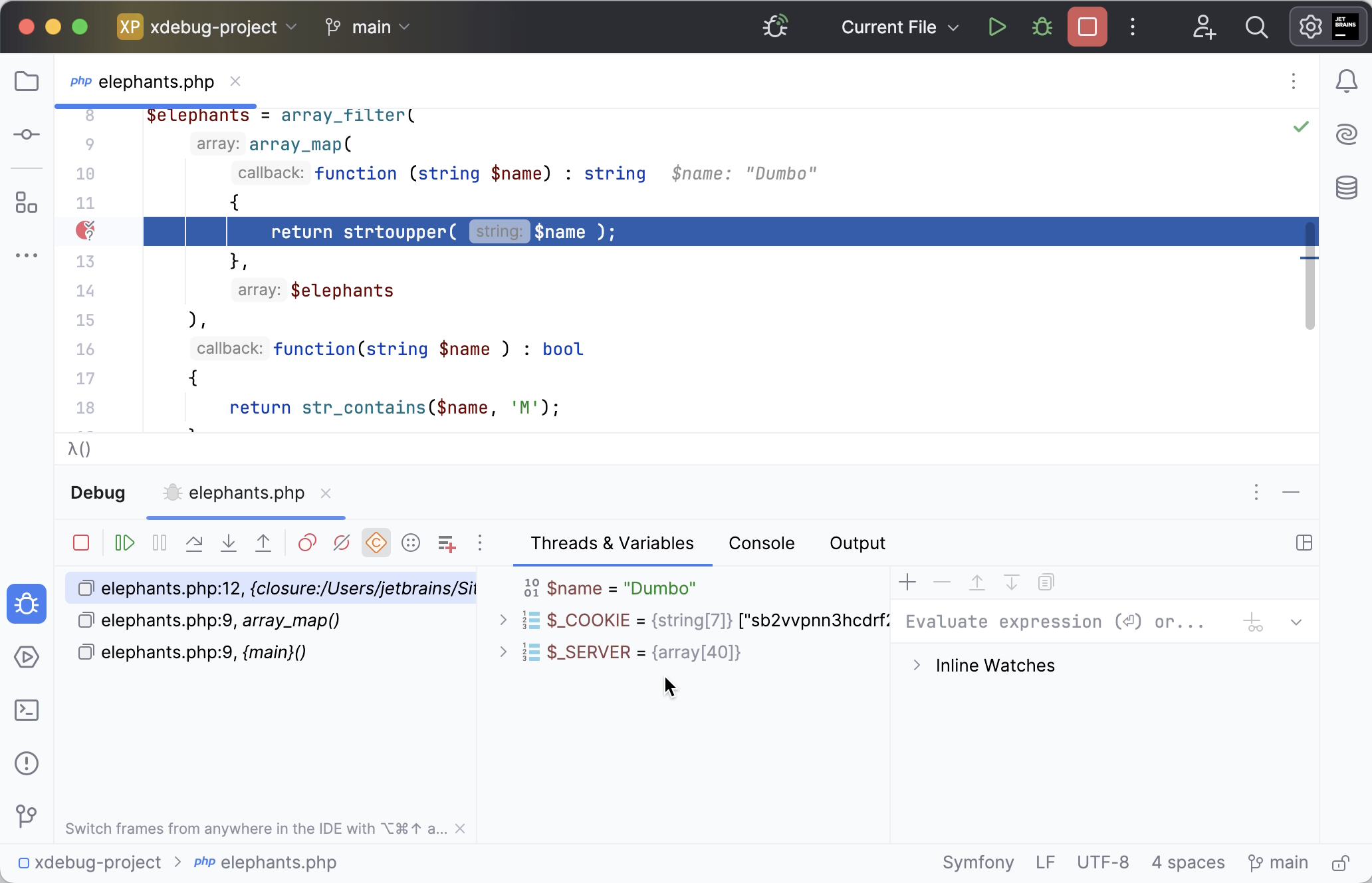This screenshot has height=883, width=1372.
Task: Resume the paused program
Action: [125, 543]
